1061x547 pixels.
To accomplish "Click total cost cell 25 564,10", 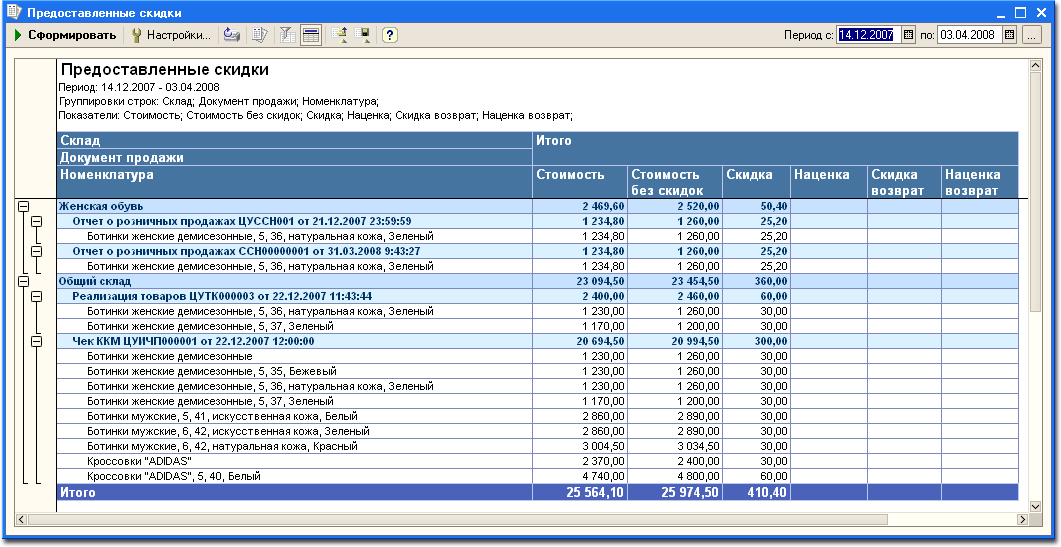I will [x=580, y=492].
